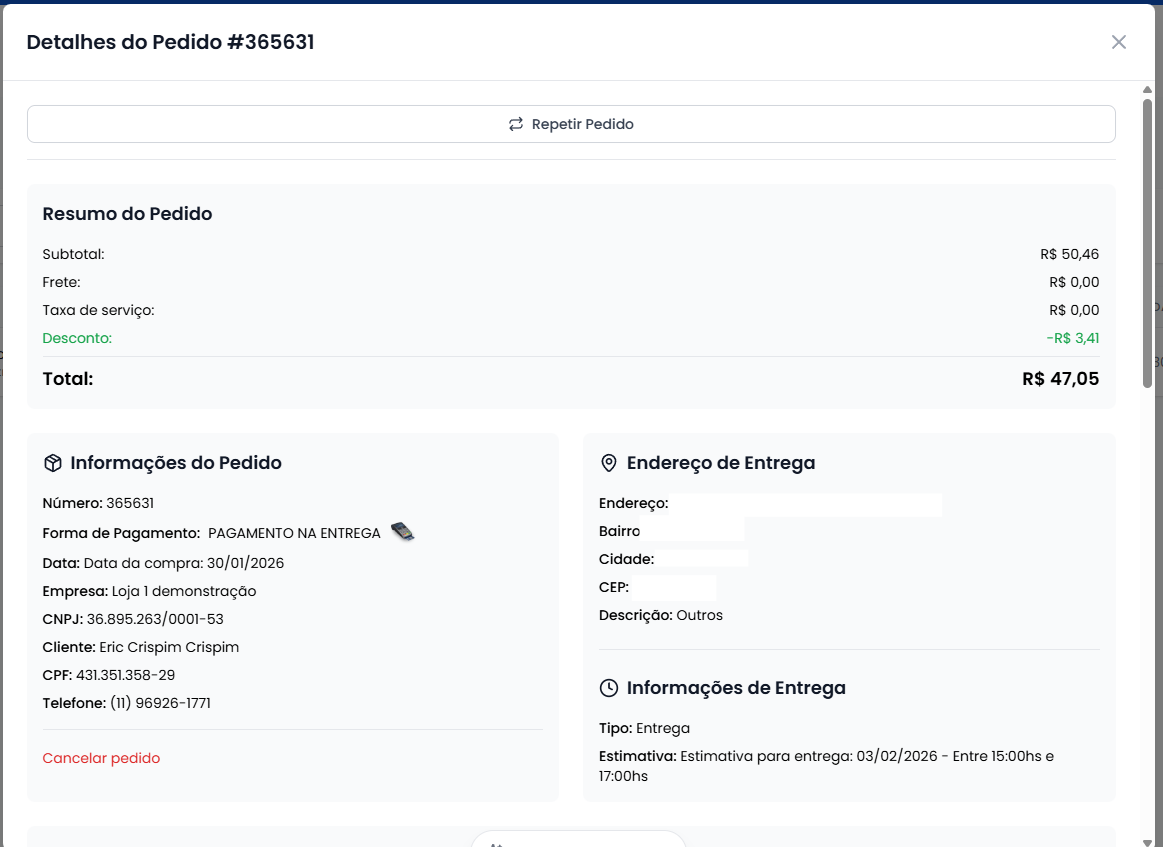This screenshot has width=1163, height=847.
Task: Click the scroll down arrow at bottom
Action: [1147, 838]
